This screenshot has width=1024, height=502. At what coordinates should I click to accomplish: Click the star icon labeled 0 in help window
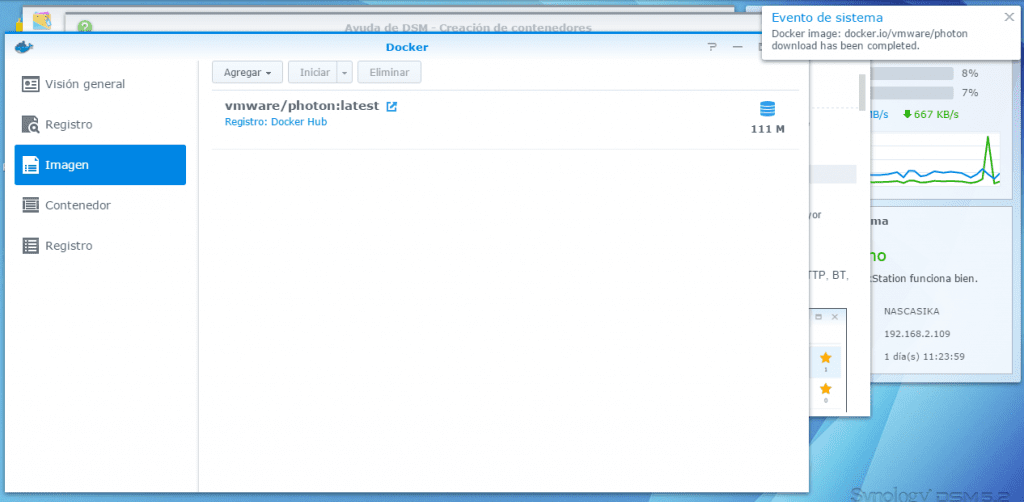coord(825,389)
